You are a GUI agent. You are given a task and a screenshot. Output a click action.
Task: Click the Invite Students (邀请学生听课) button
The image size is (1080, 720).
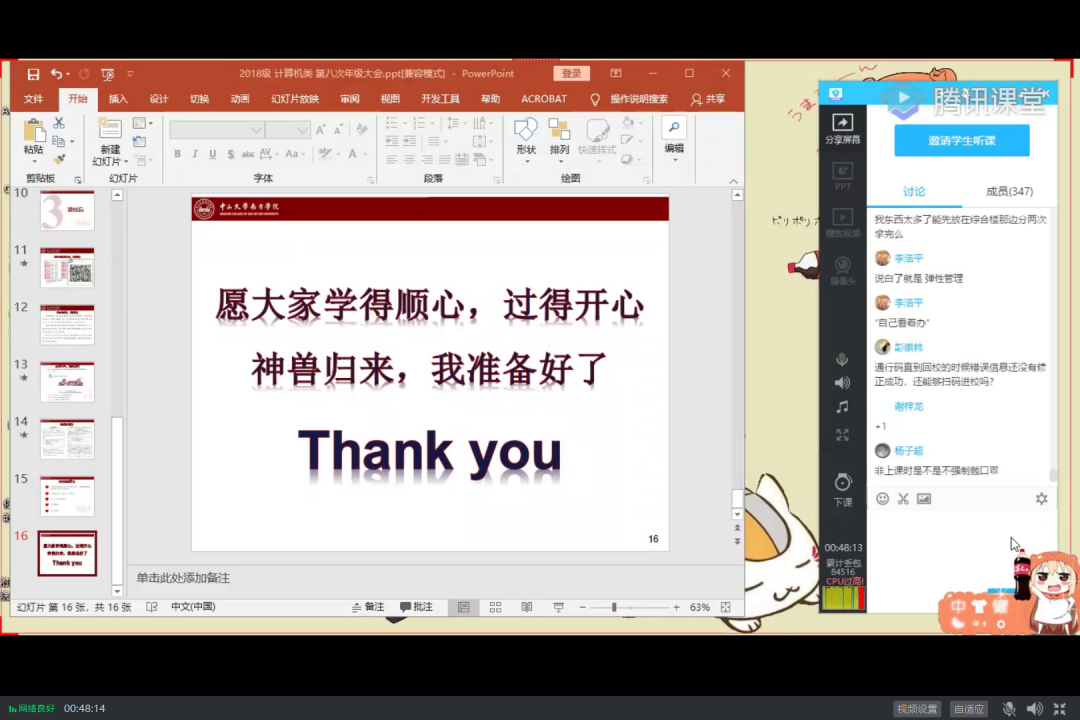tap(961, 141)
